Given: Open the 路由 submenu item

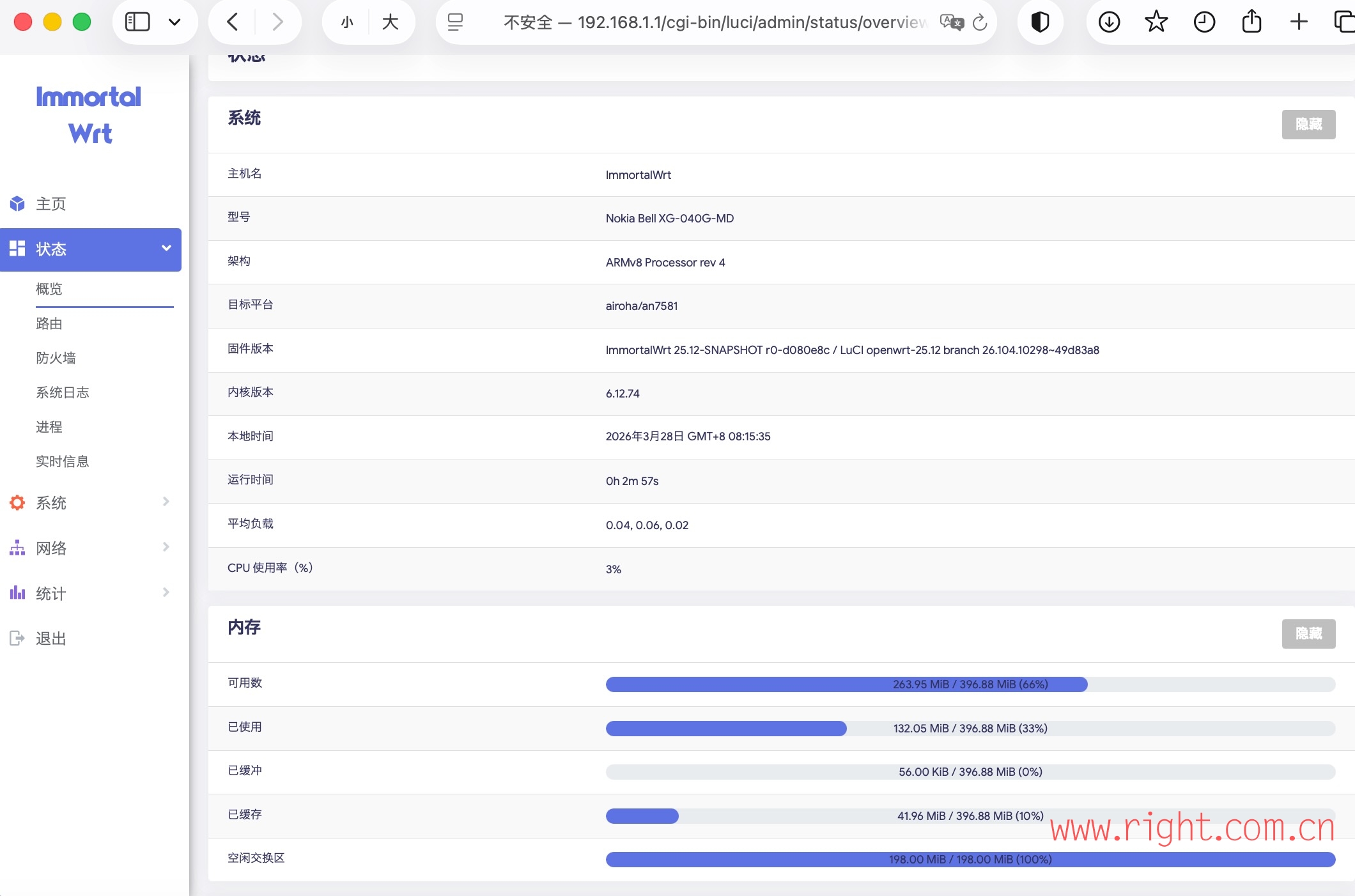Looking at the screenshot, I should click(49, 323).
